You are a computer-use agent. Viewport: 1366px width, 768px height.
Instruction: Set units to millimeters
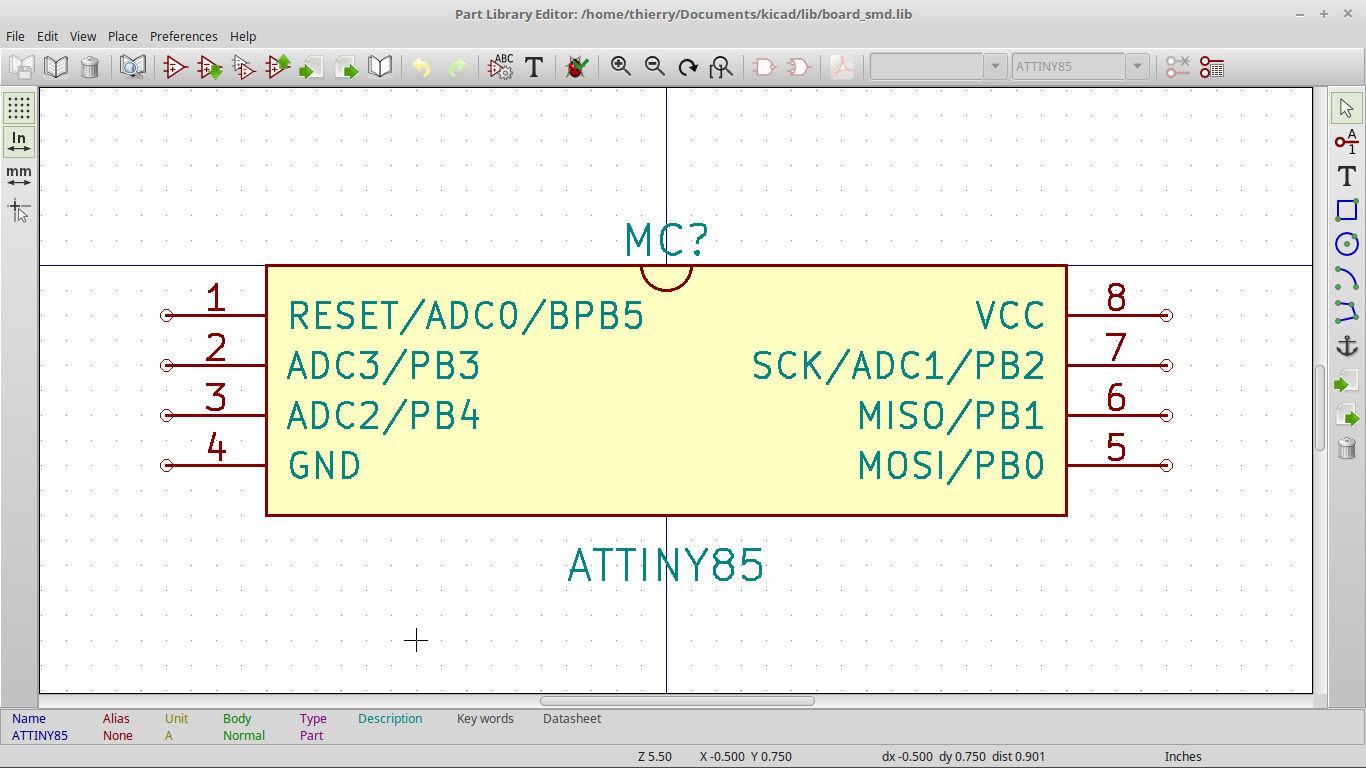tap(19, 176)
